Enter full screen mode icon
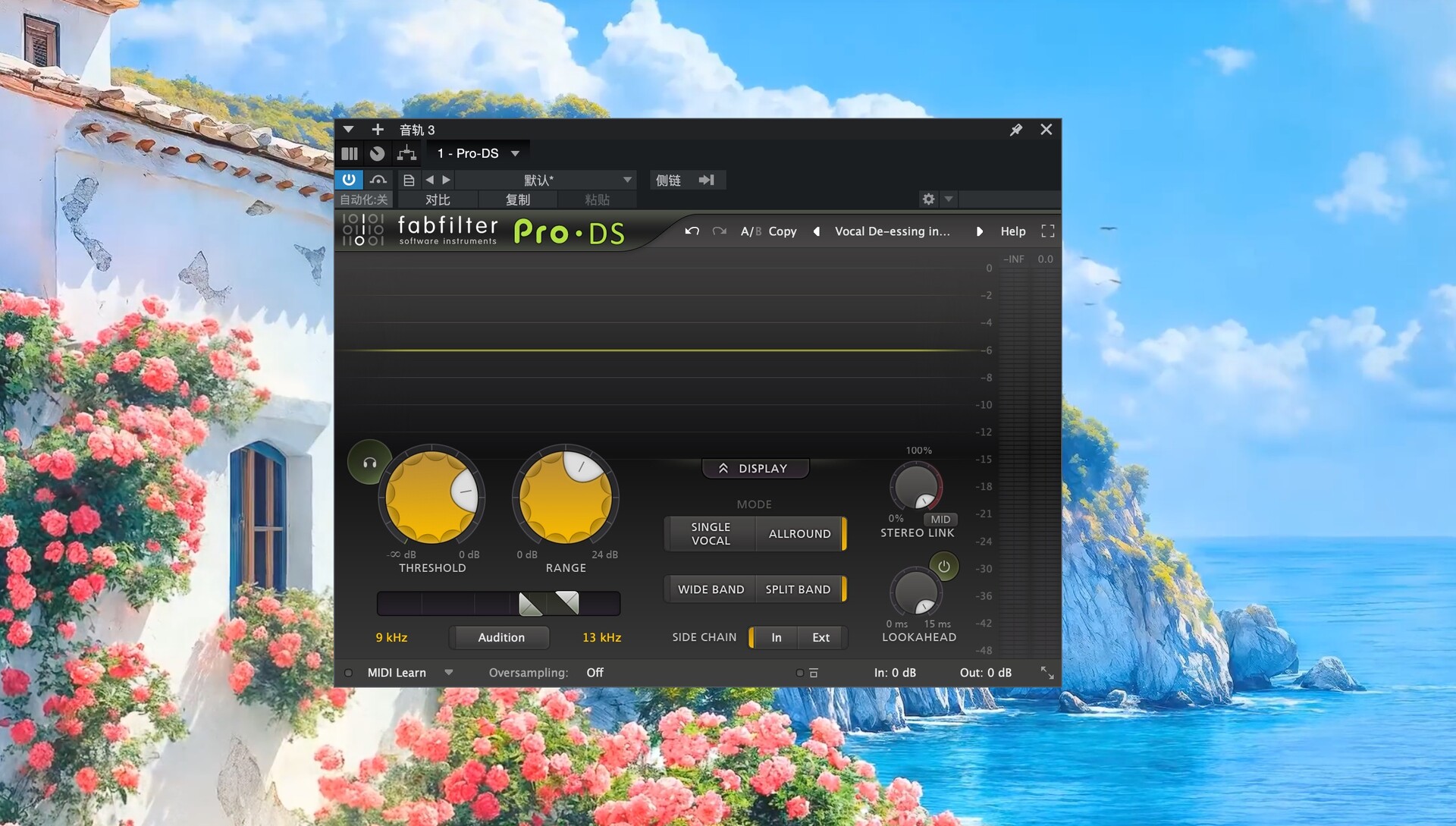 pos(1047,231)
